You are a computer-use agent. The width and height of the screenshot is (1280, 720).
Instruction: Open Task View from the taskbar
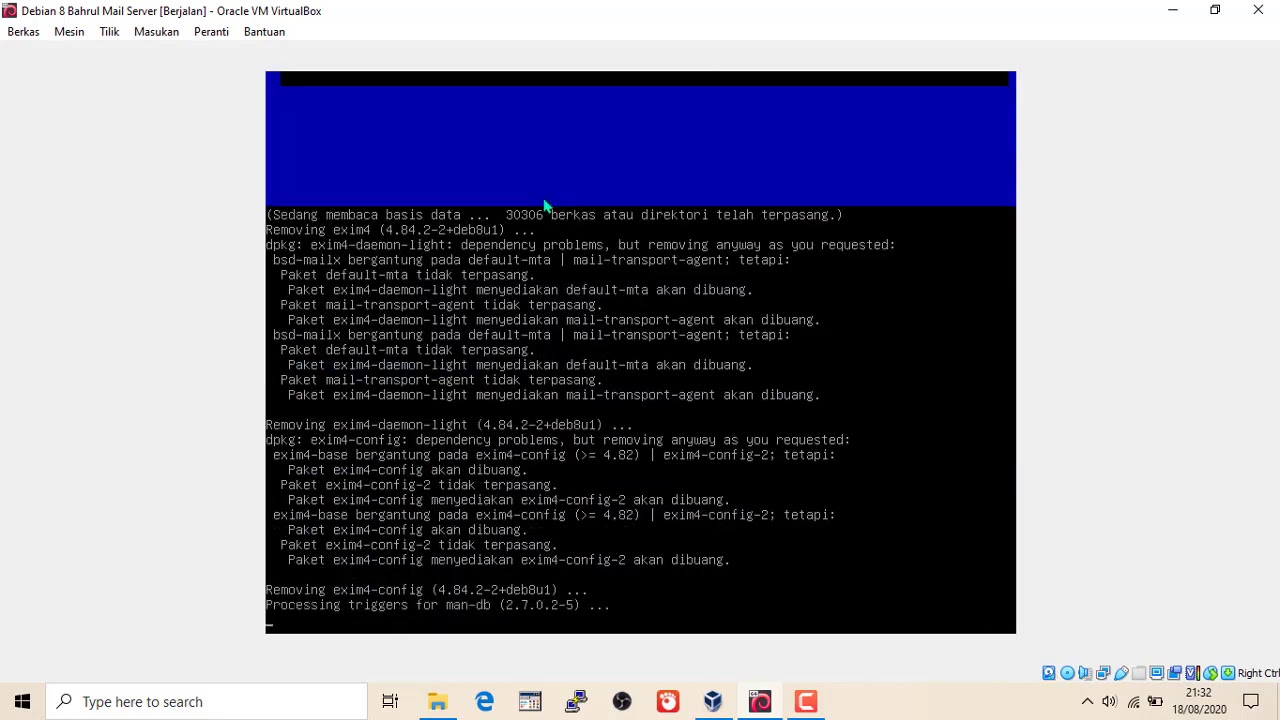pos(390,702)
